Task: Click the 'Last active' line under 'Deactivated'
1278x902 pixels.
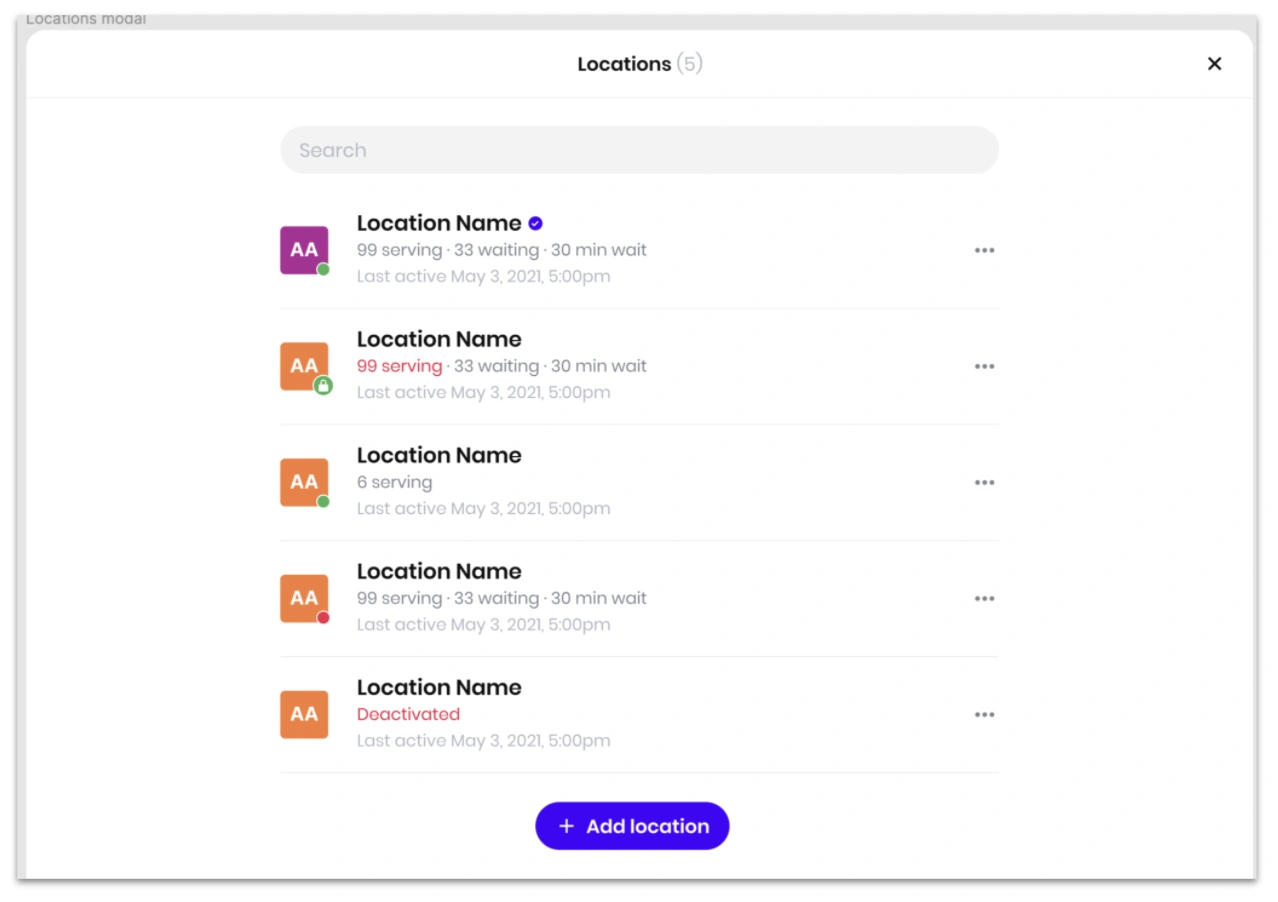Action: pyautogui.click(x=483, y=741)
